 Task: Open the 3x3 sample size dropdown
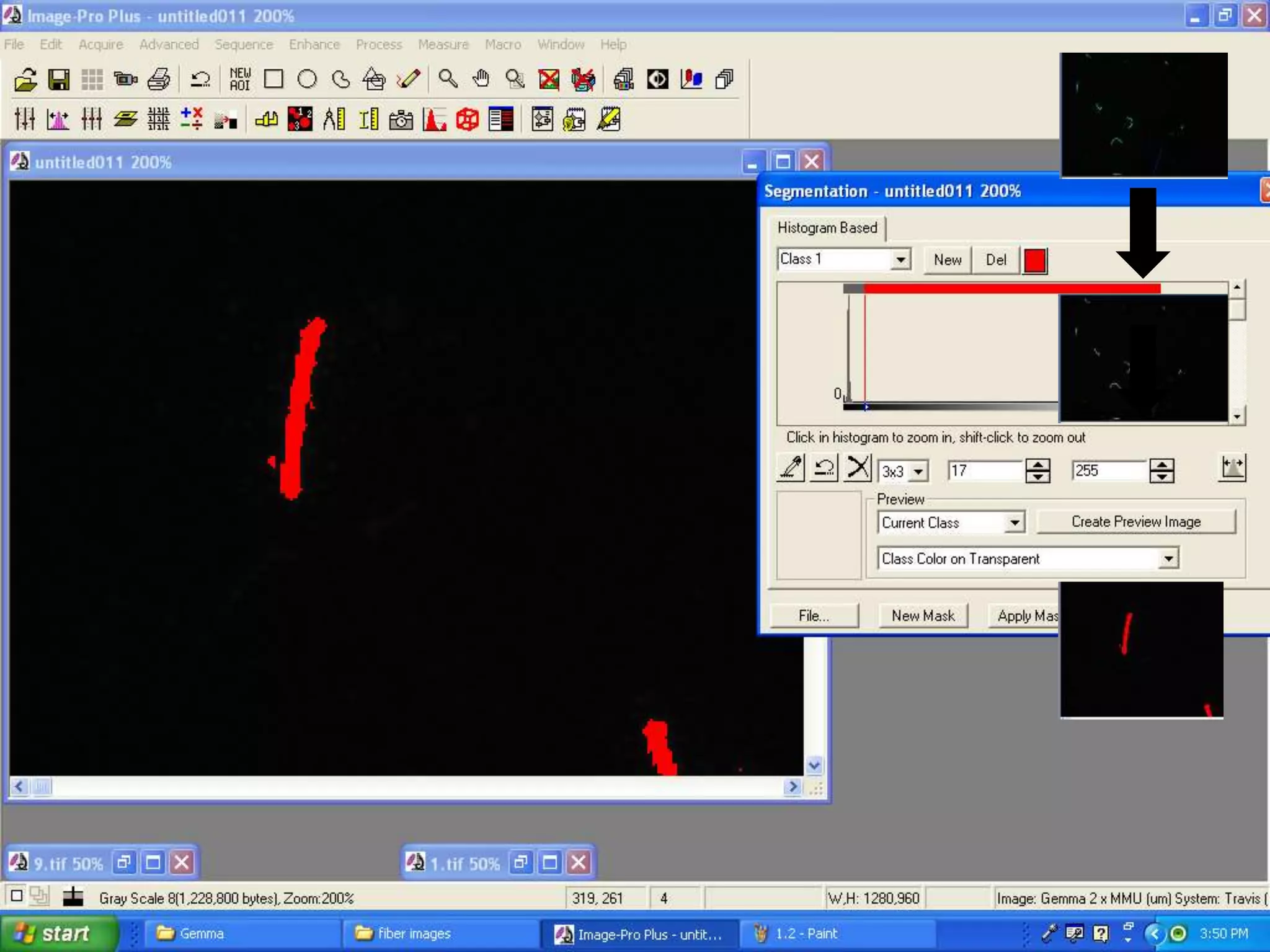pos(918,472)
